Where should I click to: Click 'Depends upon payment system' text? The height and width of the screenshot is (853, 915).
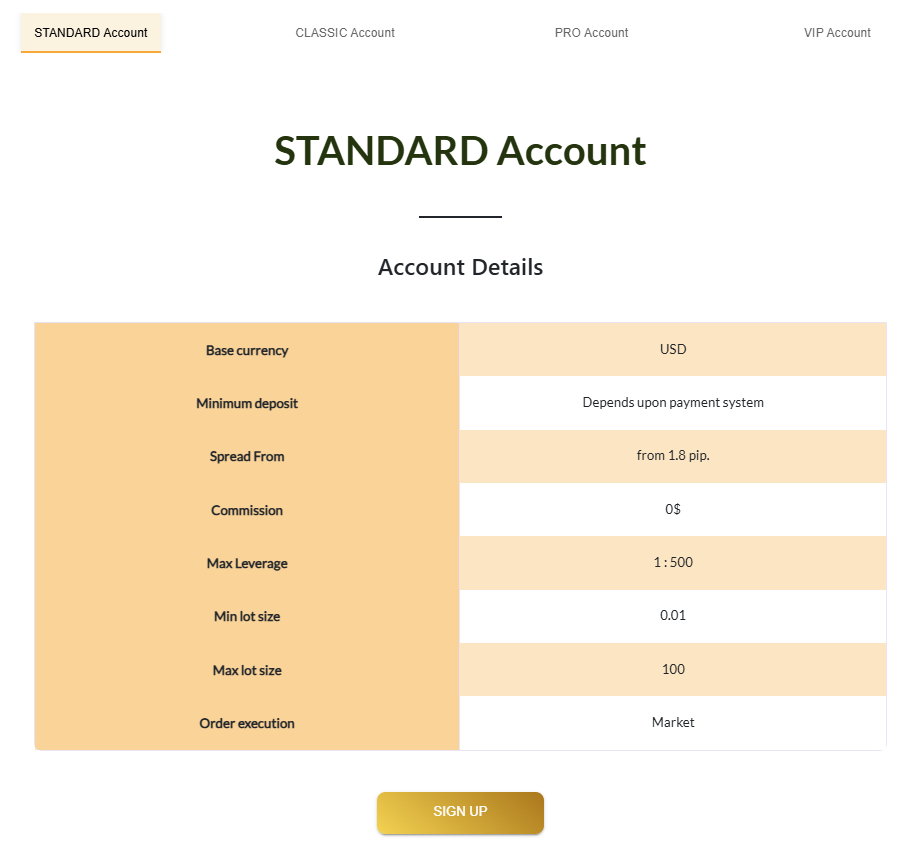pos(673,403)
